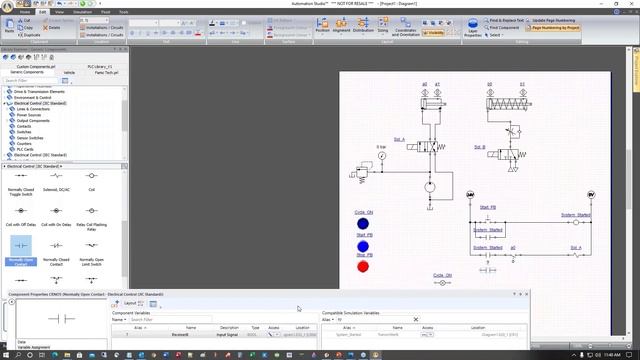This screenshot has height=360, width=640.
Task: Select Contacts in the library tree
Action: point(24,127)
